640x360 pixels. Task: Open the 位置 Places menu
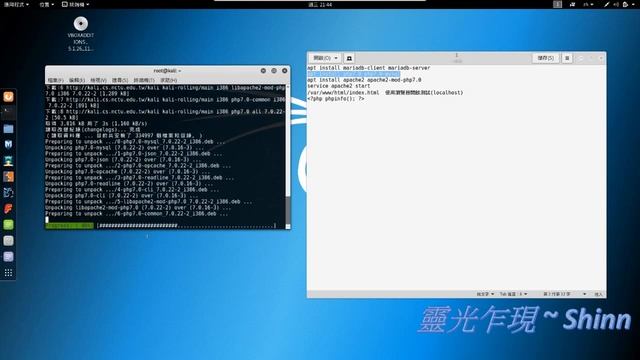(x=47, y=4)
